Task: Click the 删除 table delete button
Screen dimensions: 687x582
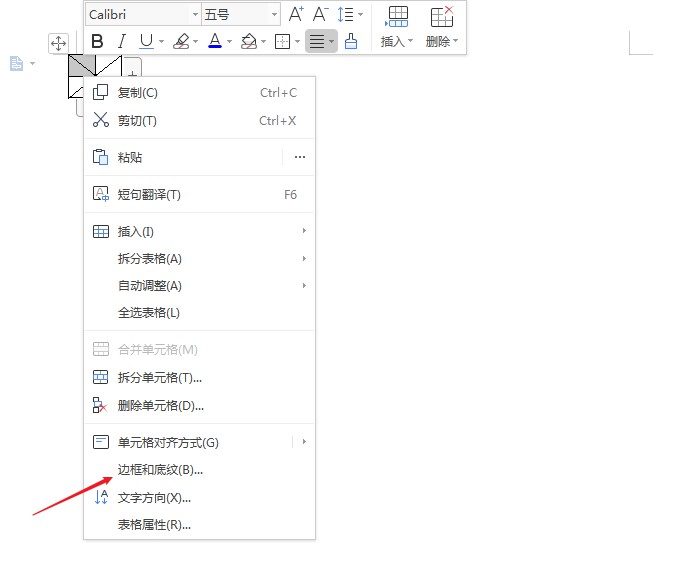Action: point(442,27)
